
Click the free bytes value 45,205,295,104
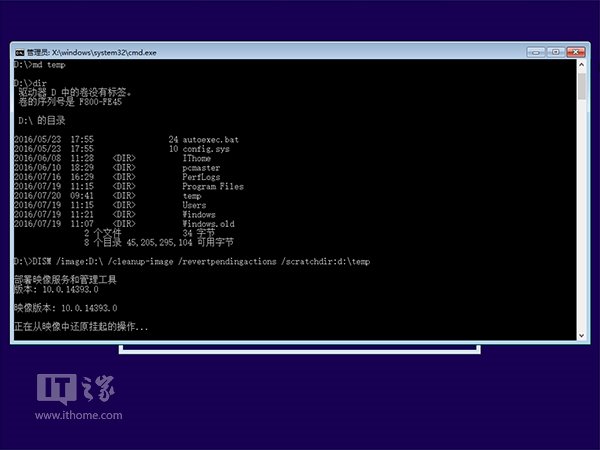click(159, 243)
